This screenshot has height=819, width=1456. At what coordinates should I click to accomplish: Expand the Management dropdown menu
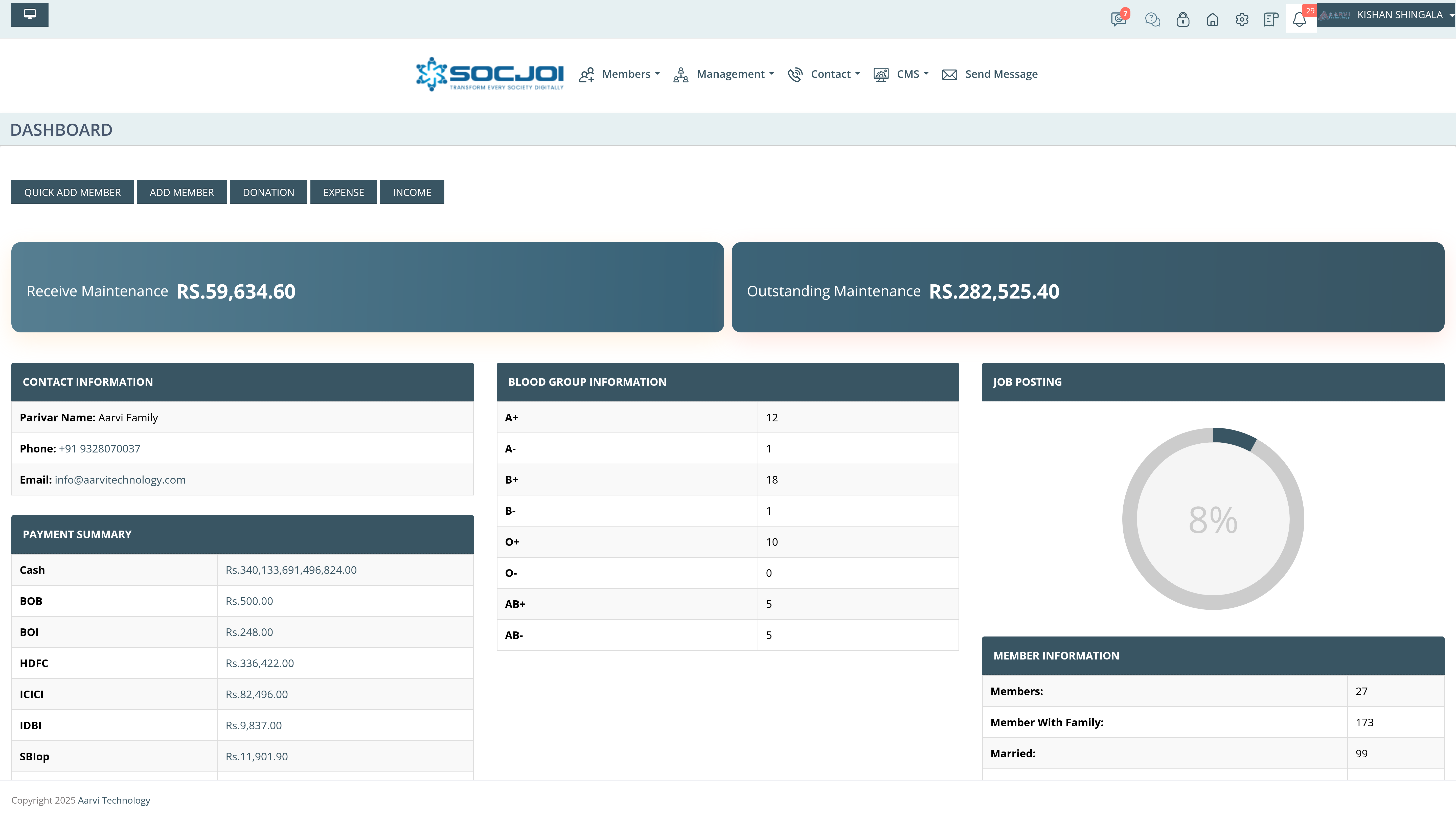(x=735, y=74)
